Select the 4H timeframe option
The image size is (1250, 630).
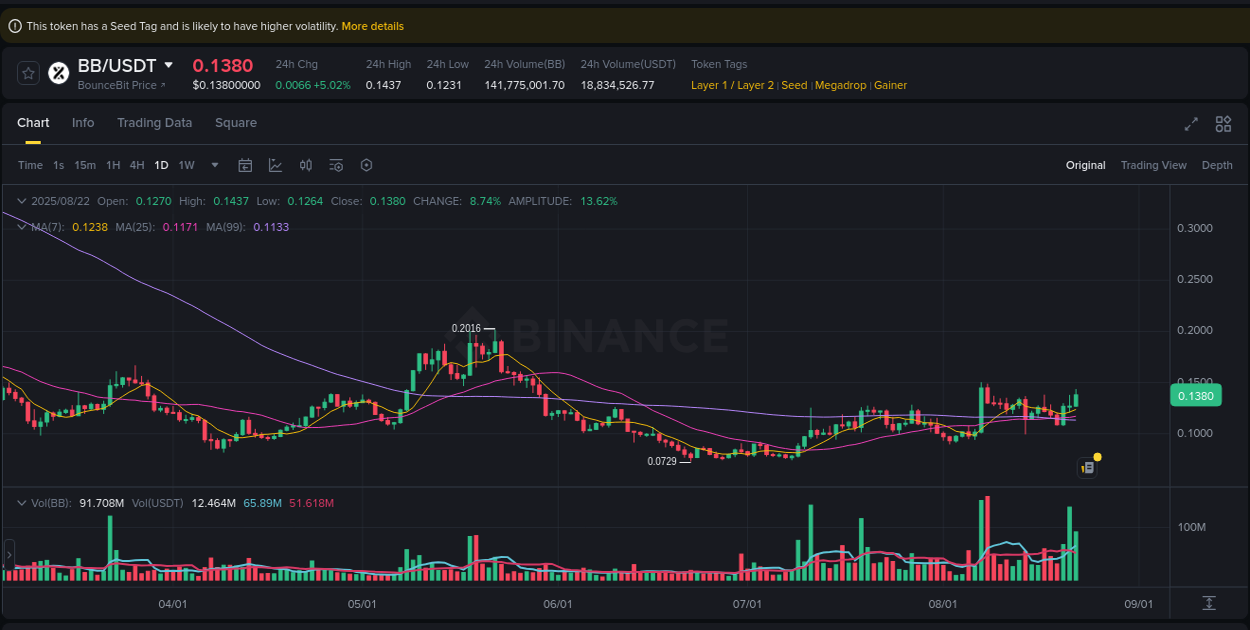pos(137,165)
